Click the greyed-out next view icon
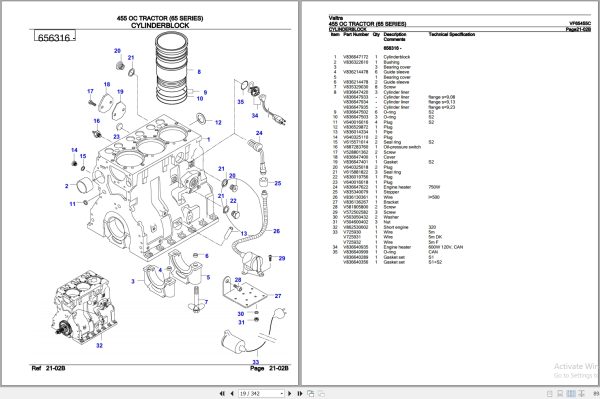Image resolution: width=600 pixels, height=399 pixels. (322, 393)
